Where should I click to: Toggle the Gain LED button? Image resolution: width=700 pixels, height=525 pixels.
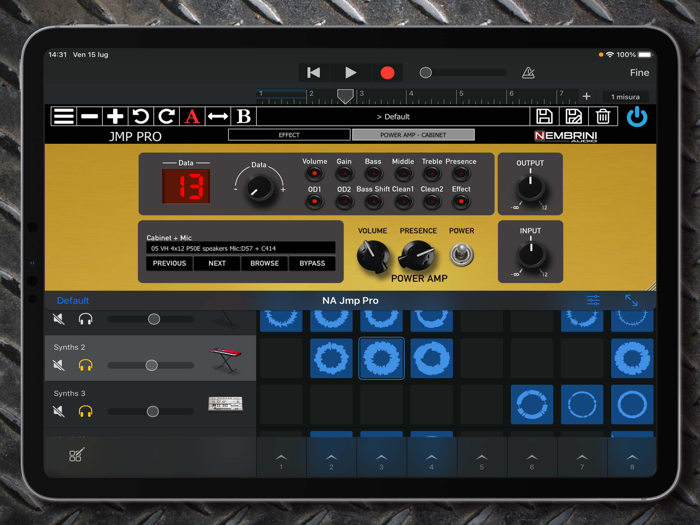coord(344,173)
